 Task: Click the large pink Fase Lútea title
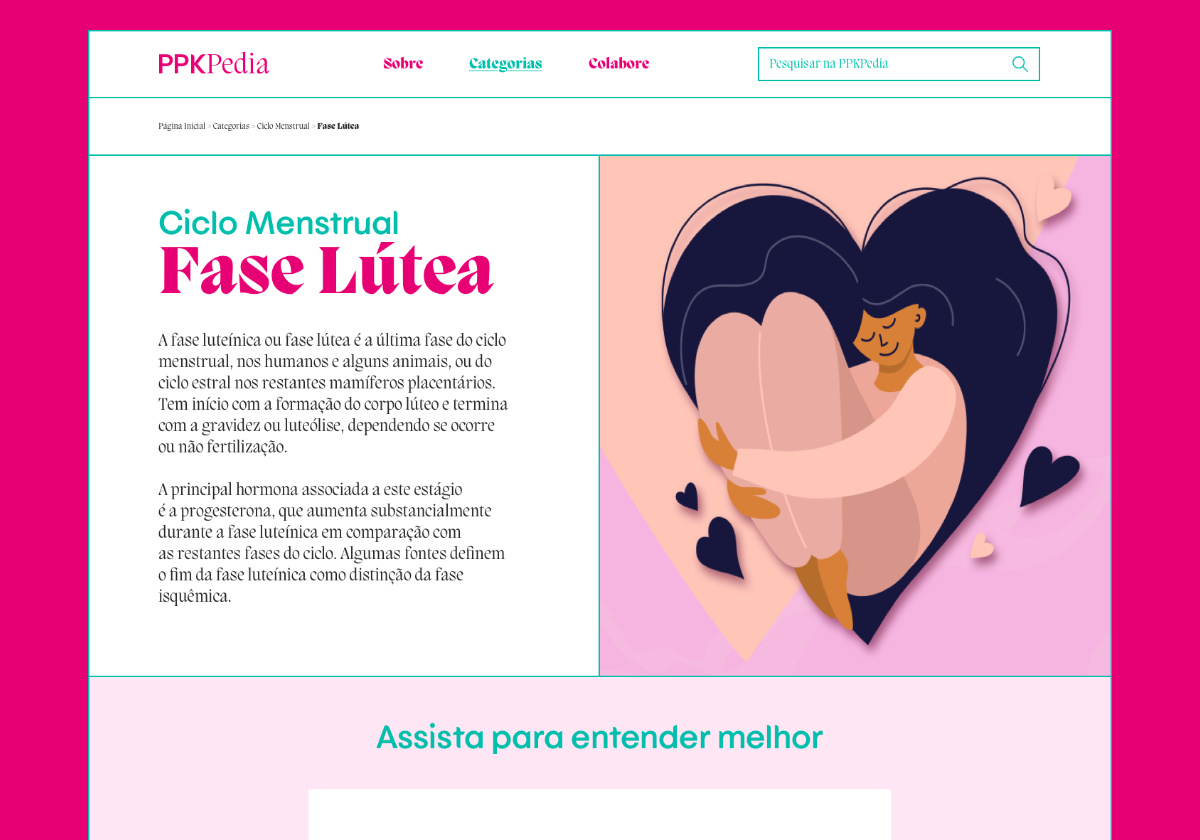tap(326, 269)
